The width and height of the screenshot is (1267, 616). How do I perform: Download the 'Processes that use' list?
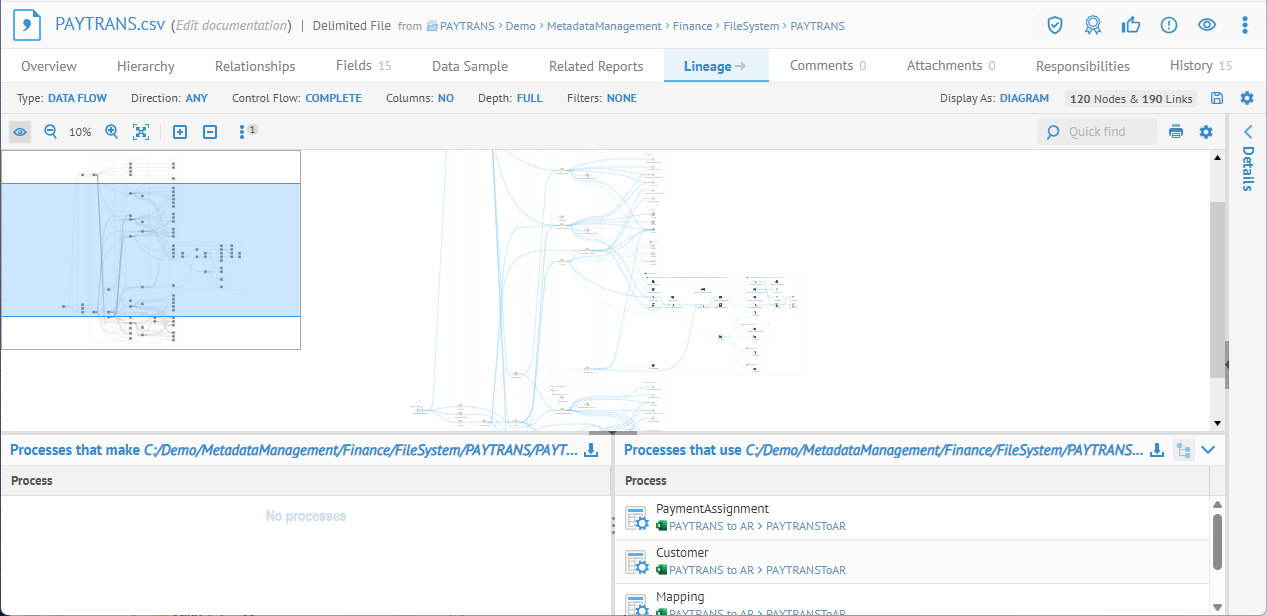[x=1157, y=450]
